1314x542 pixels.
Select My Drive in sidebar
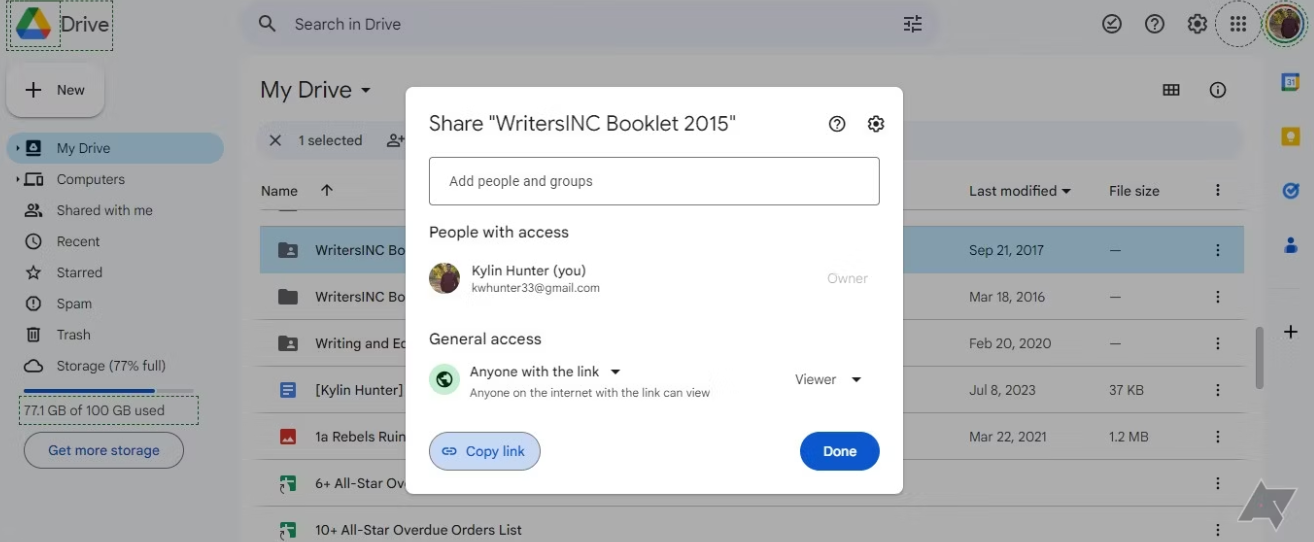pos(115,148)
